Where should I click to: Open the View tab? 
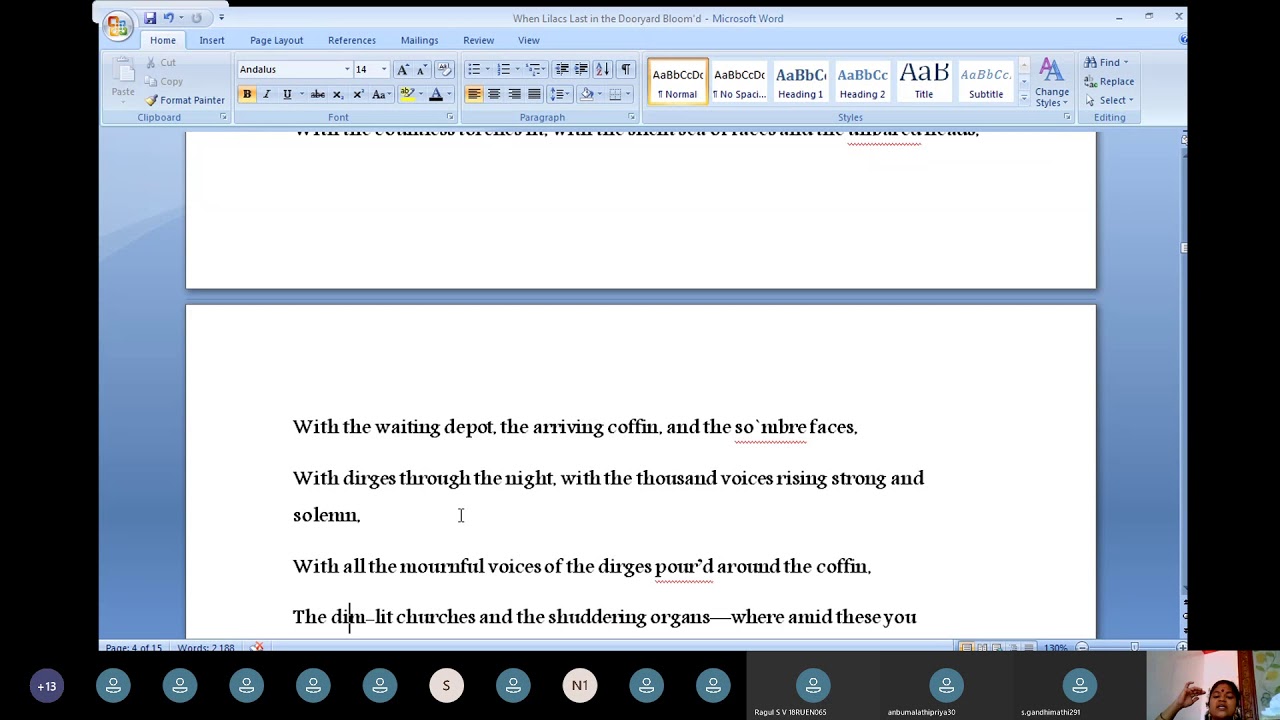tap(529, 40)
